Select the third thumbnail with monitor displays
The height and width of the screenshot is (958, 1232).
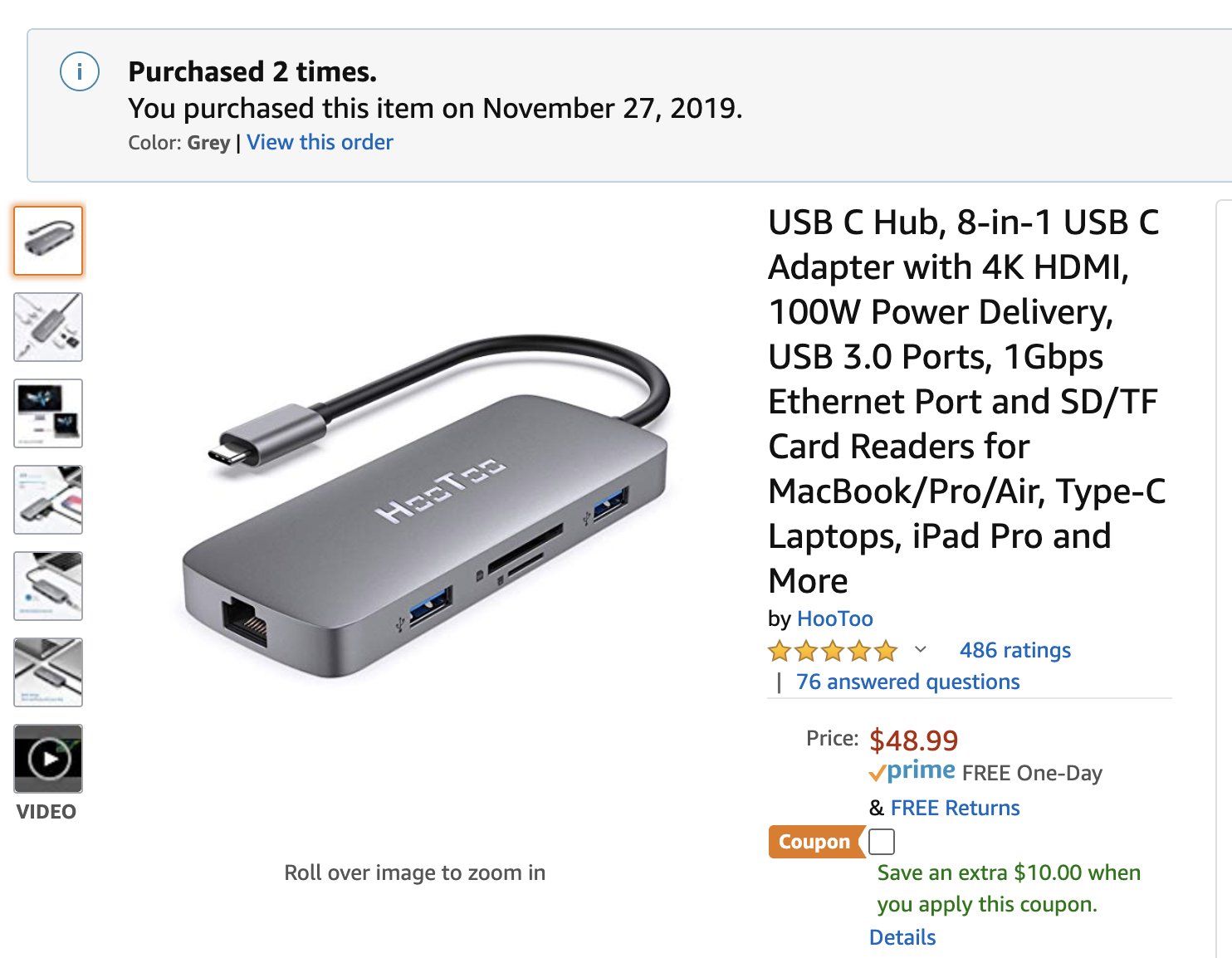(x=48, y=413)
